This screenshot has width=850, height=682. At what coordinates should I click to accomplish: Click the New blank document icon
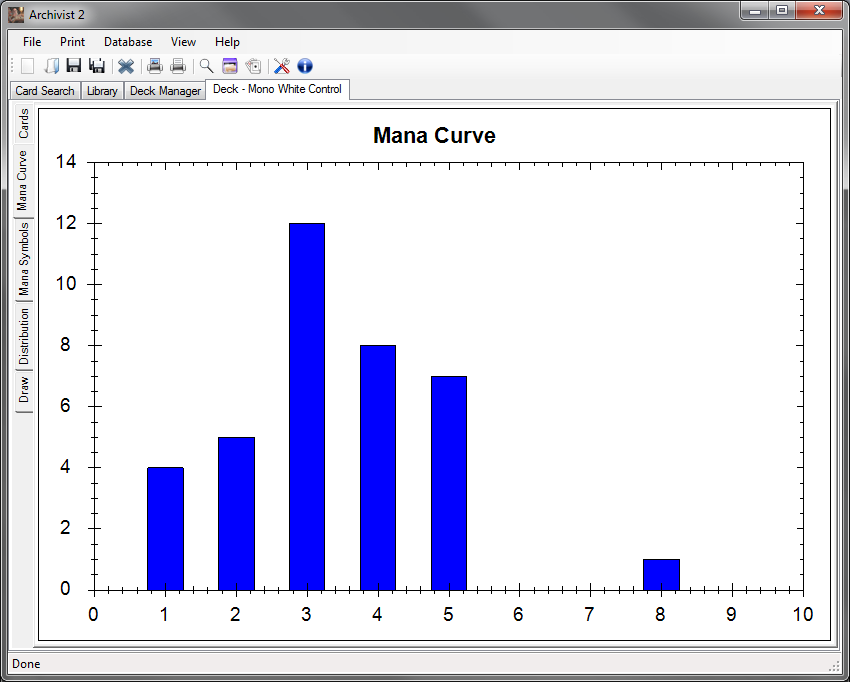[27, 66]
